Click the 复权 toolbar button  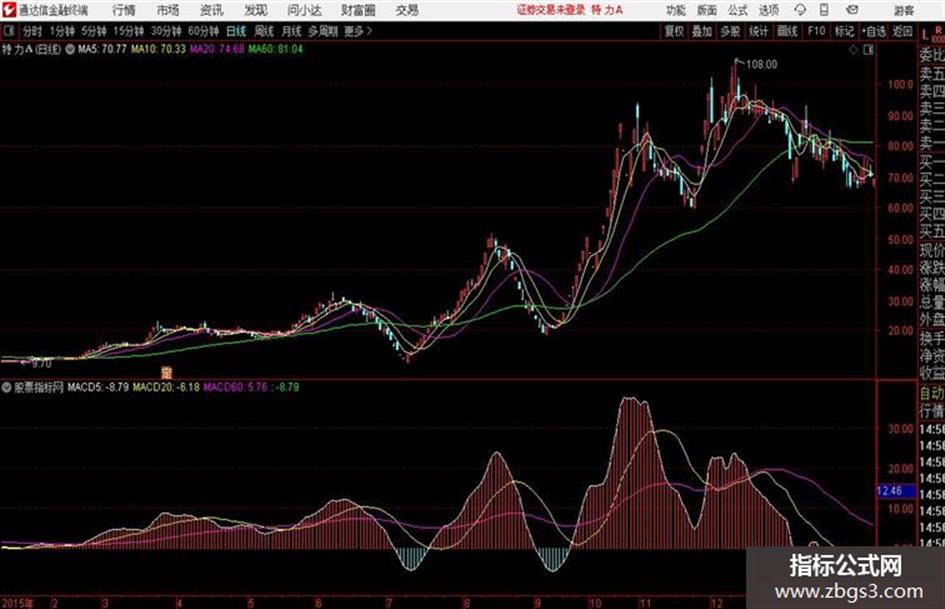(674, 31)
